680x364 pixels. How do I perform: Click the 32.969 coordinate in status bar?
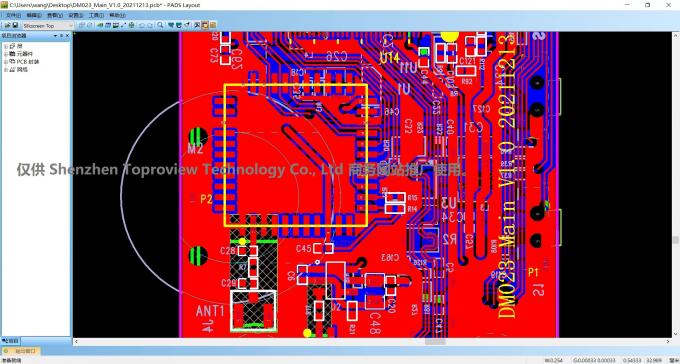(x=654, y=361)
